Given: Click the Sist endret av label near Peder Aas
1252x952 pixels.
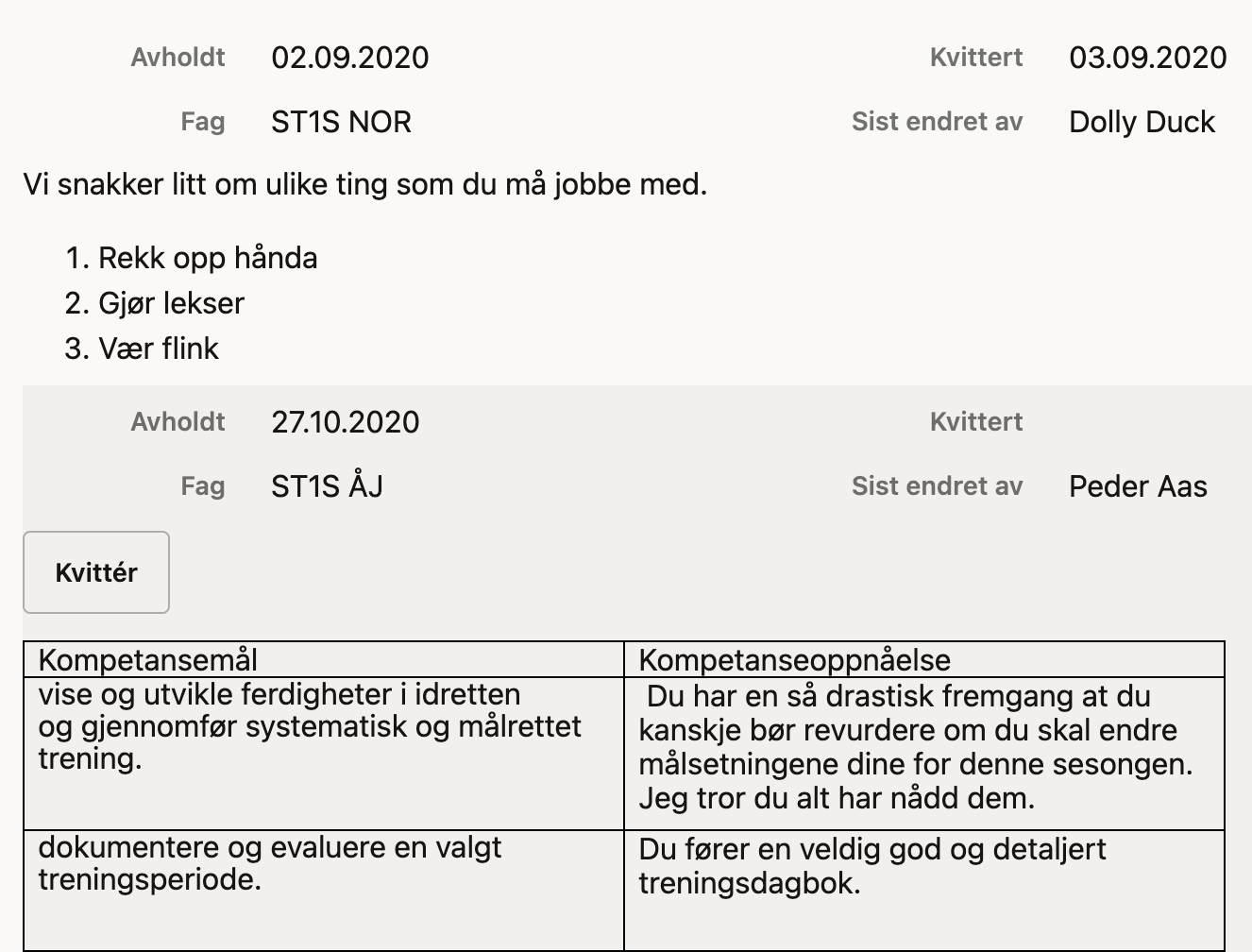Looking at the screenshot, I should click(937, 486).
